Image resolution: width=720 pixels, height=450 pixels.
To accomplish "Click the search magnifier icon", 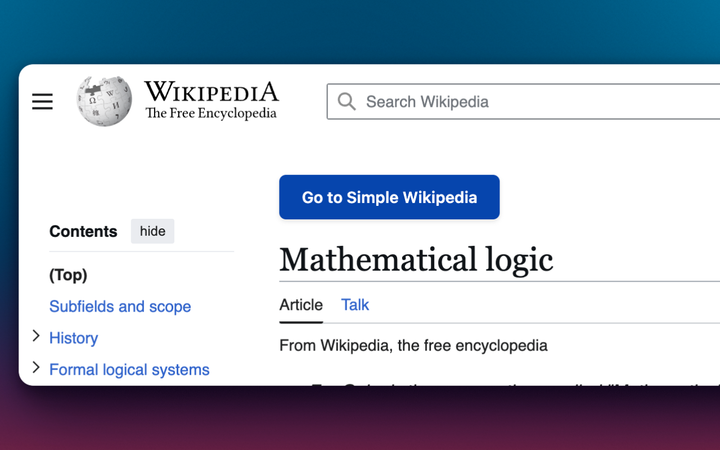I will tap(347, 102).
